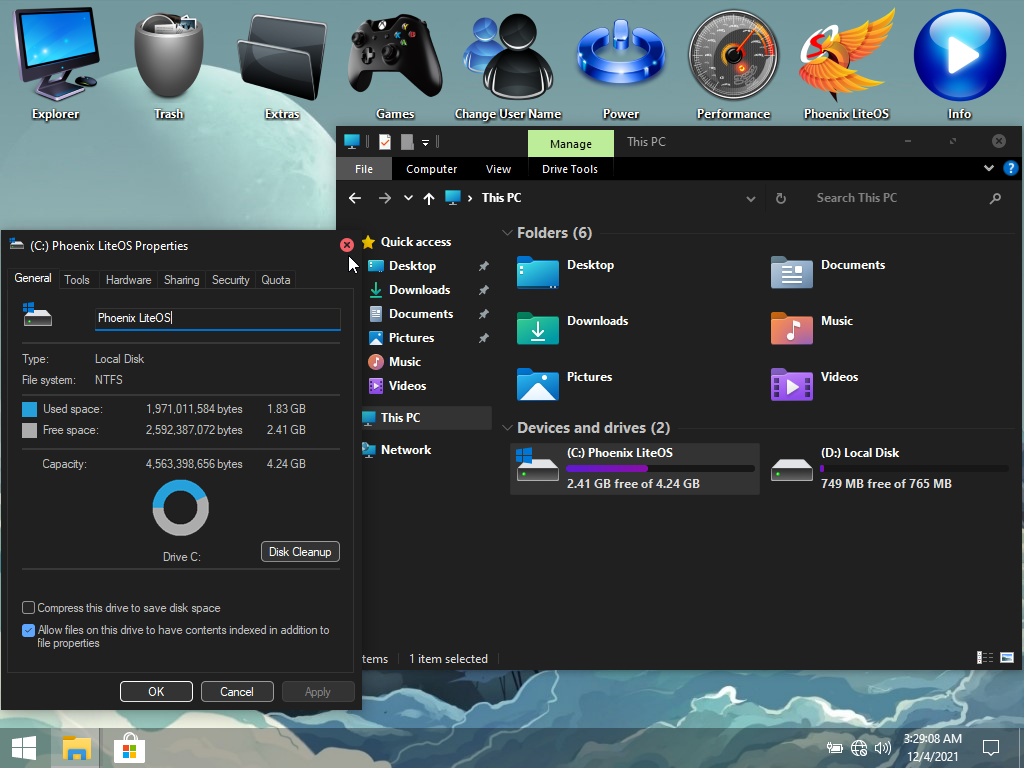Select the (D:) Local Disk drive
Viewport: 1024px width, 768px height.
(x=889, y=469)
